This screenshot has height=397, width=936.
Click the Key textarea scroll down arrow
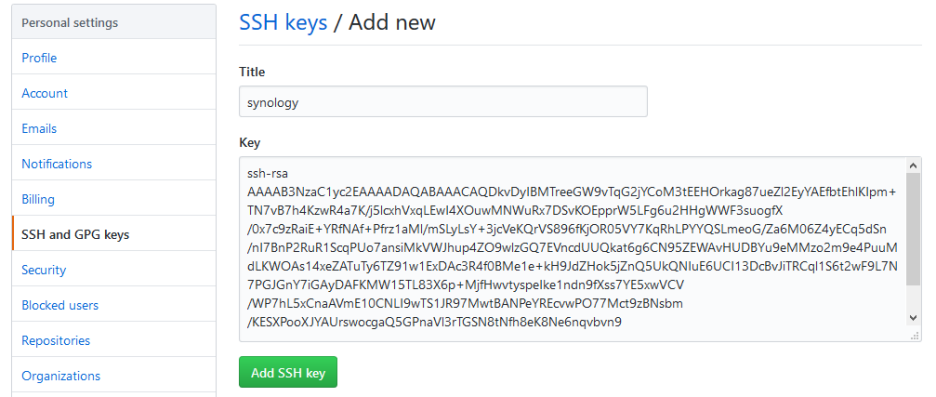(x=913, y=318)
